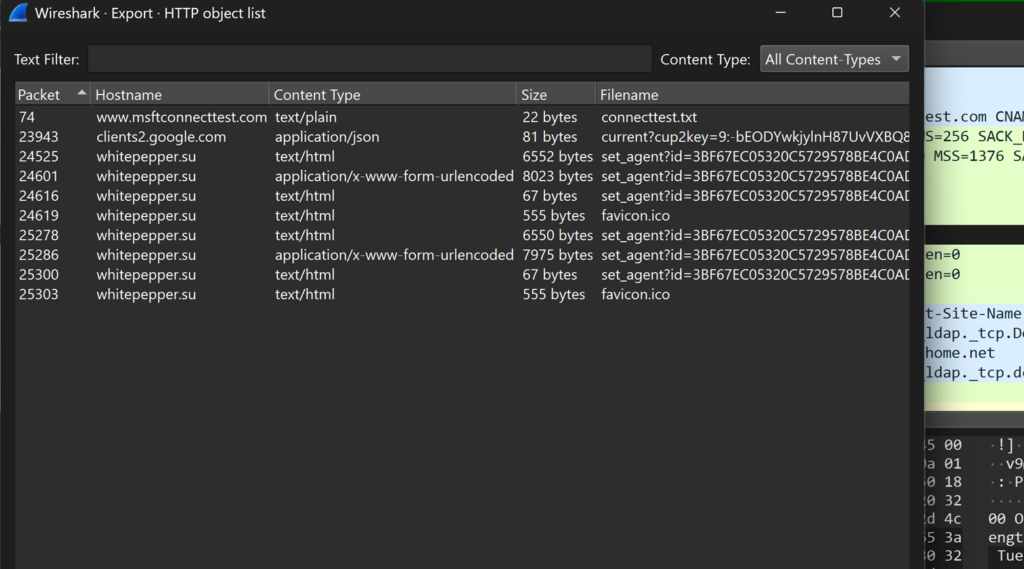
Task: Click inside the Text Filter field
Action: pyautogui.click(x=369, y=59)
